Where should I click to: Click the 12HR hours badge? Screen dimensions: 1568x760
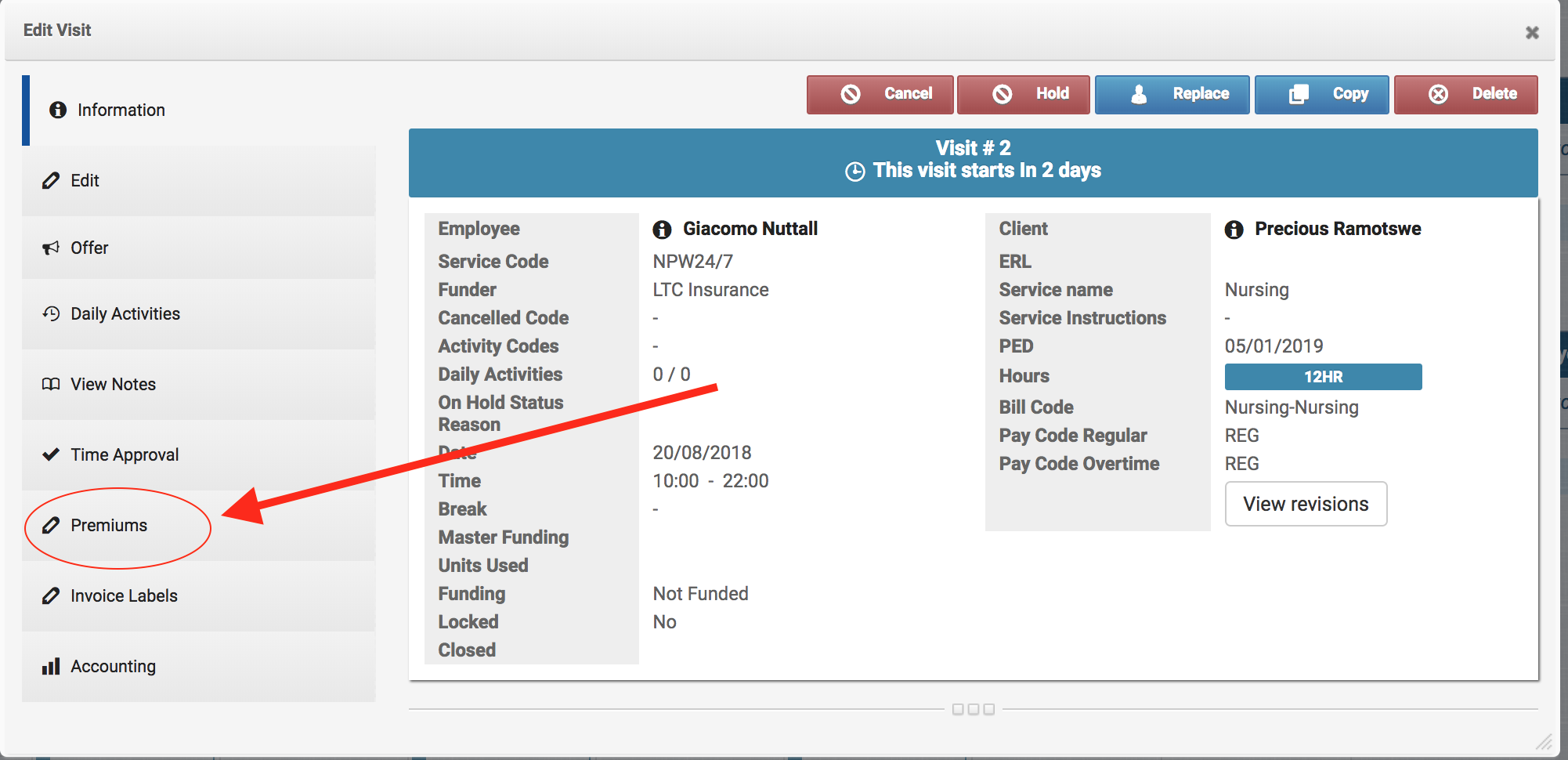point(1323,377)
